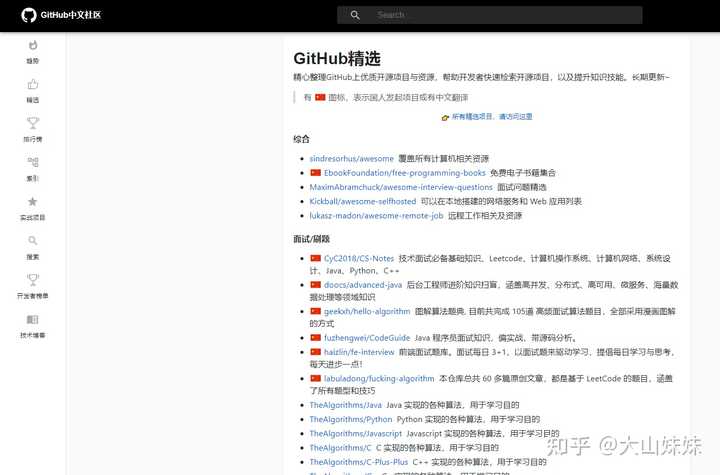This screenshot has height=475, width=720.
Task: Click the description 覆盖所有计算机相关资源
Action: click(x=443, y=158)
